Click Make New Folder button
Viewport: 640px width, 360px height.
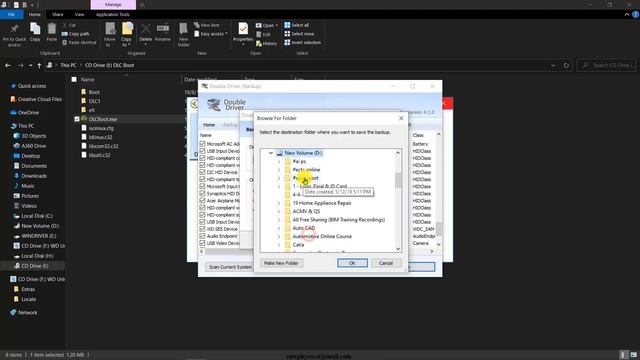point(281,263)
